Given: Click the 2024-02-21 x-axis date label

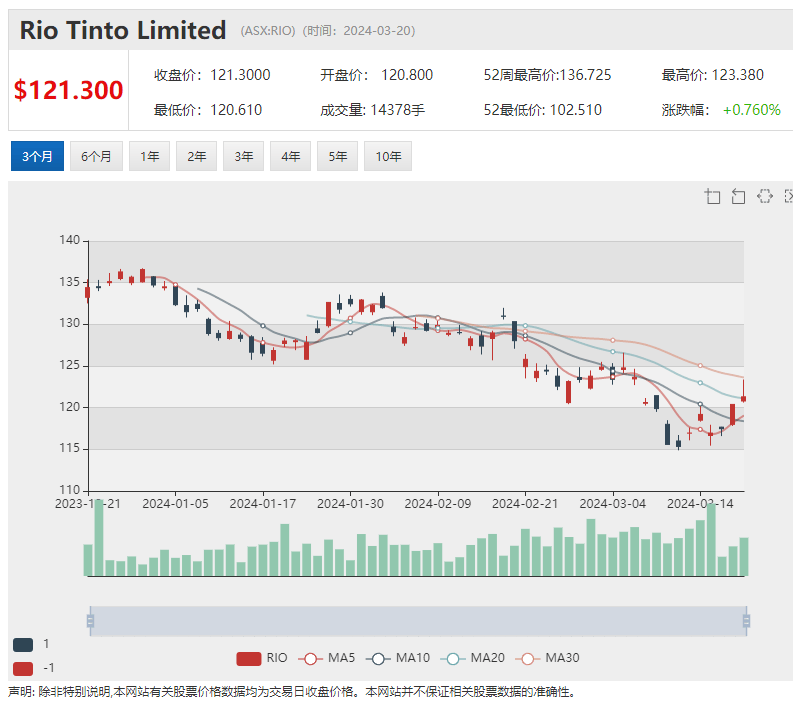Looking at the screenshot, I should (525, 504).
